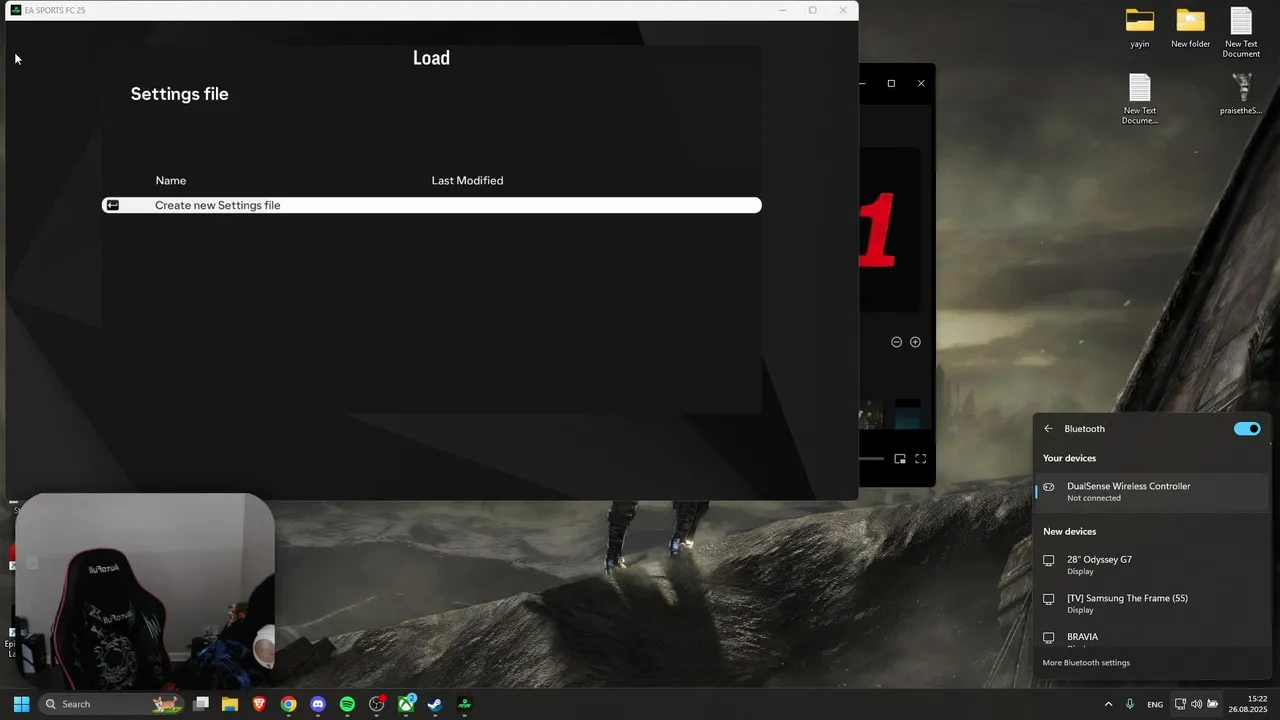Switch to EA SPORTS FC 25 taskbar icon

[x=465, y=704]
